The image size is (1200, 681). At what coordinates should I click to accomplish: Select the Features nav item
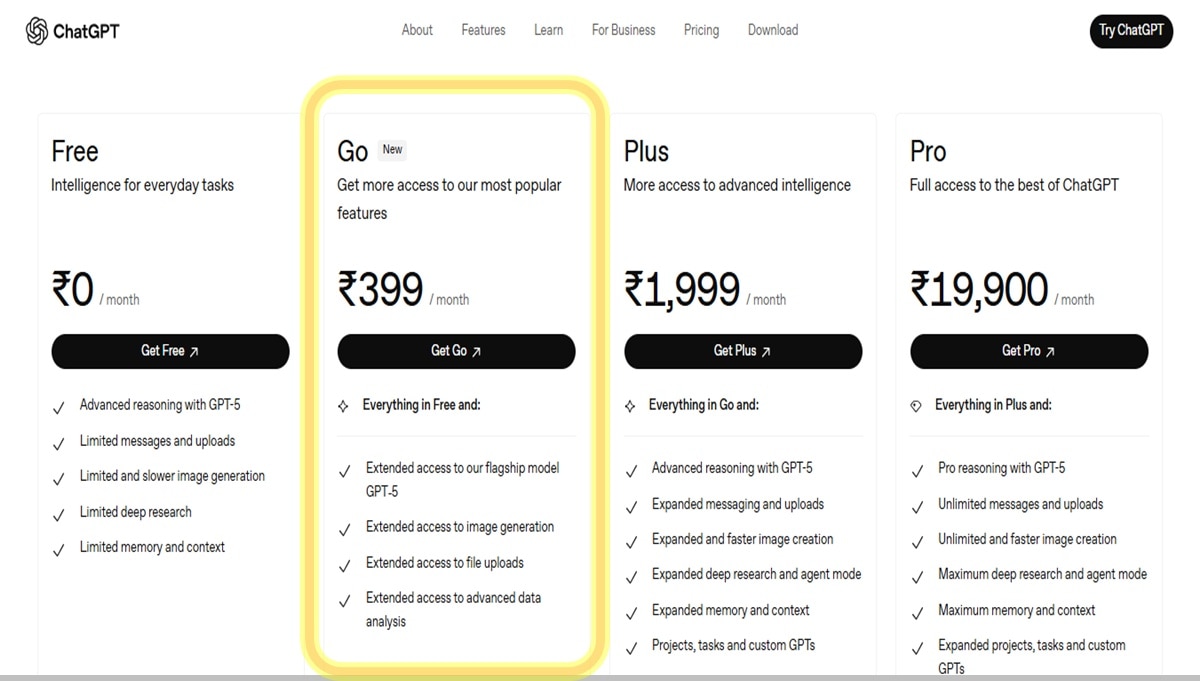[483, 30]
